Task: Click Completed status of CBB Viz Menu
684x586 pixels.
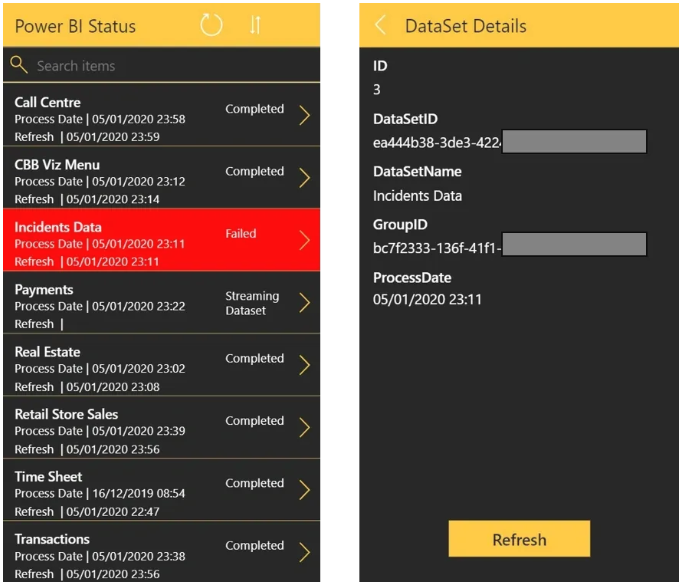Action: coord(255,171)
